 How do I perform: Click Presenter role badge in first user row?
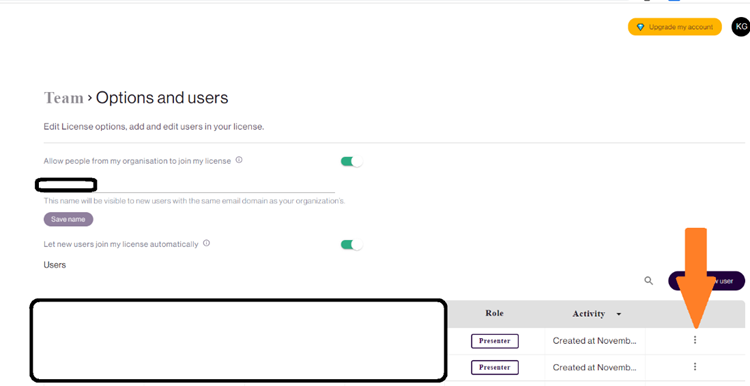click(495, 341)
